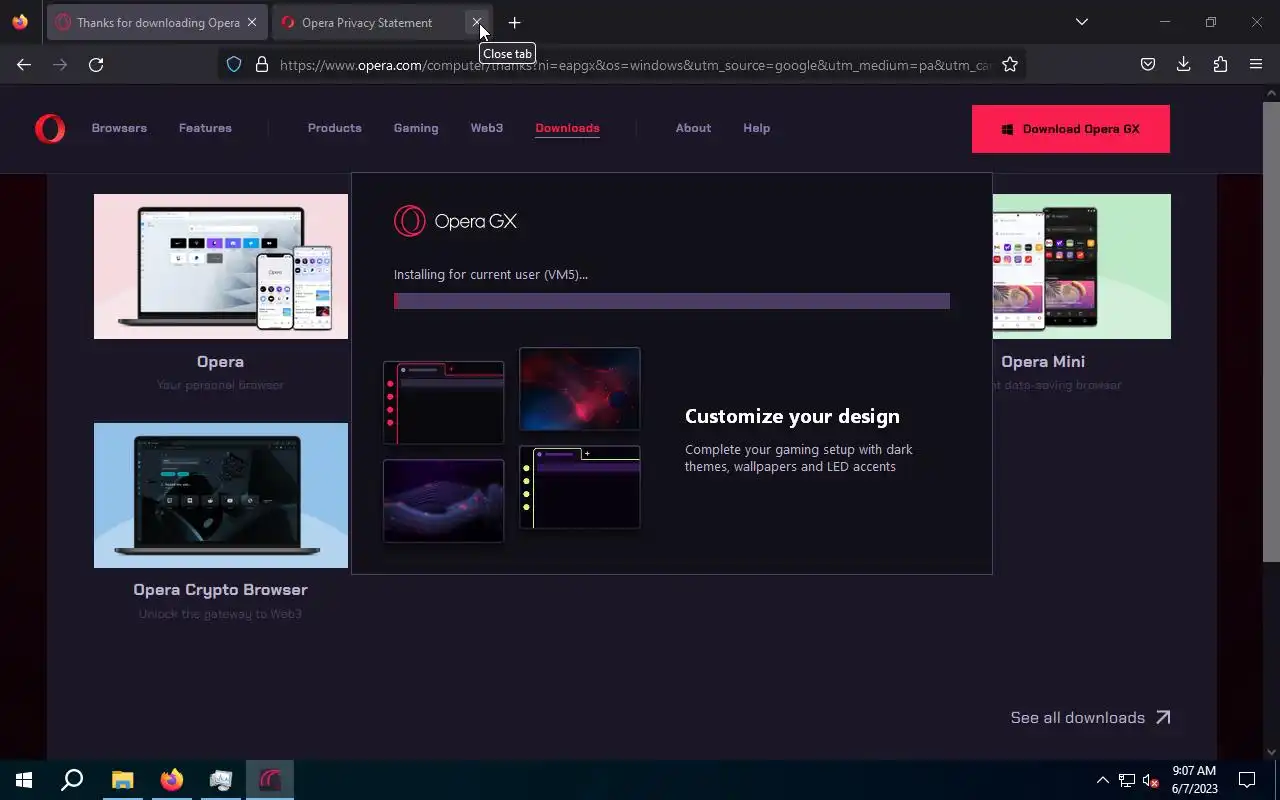Open the Products menu

(335, 128)
